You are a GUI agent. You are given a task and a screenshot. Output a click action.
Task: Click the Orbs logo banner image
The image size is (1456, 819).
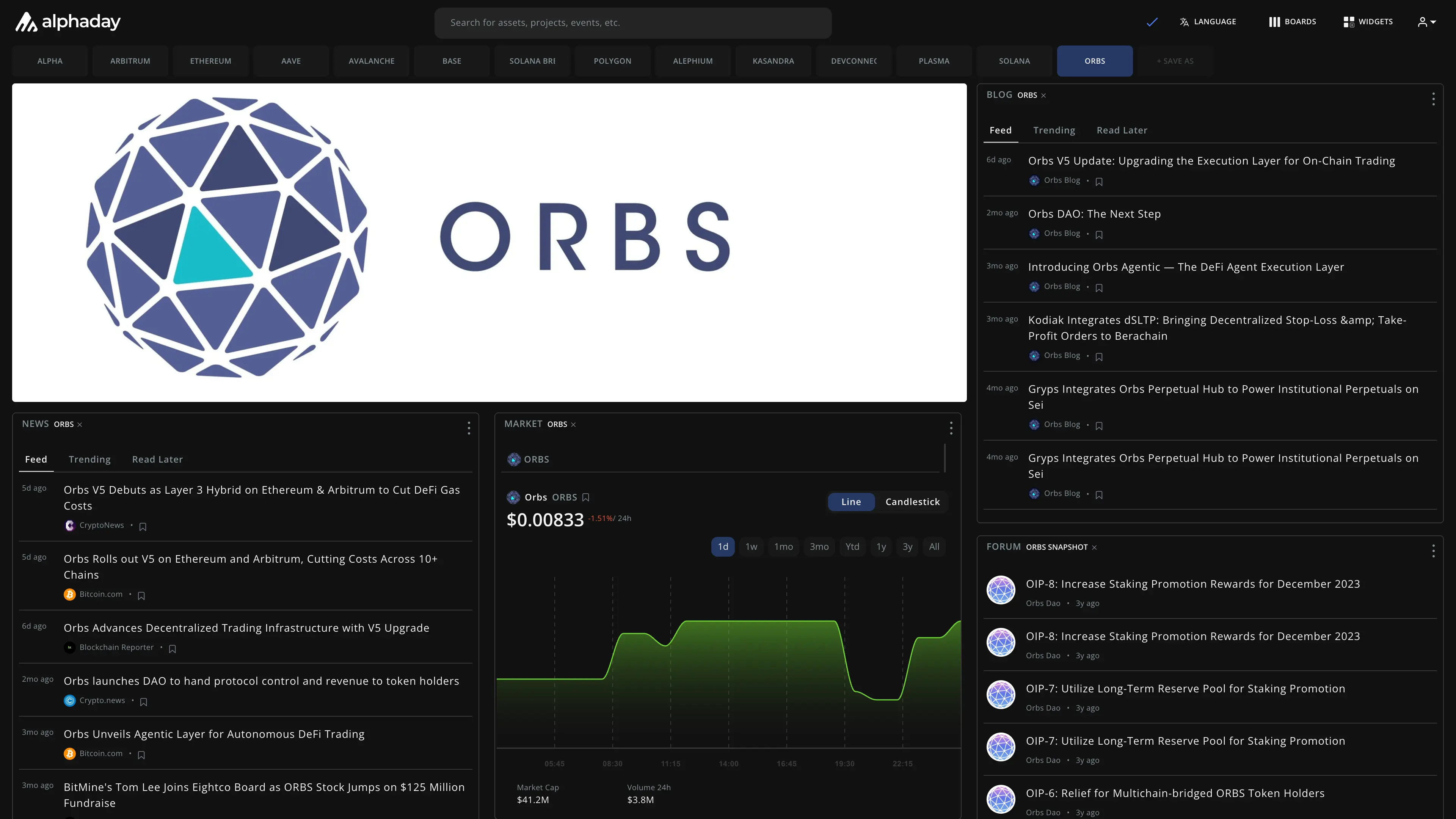tap(490, 243)
